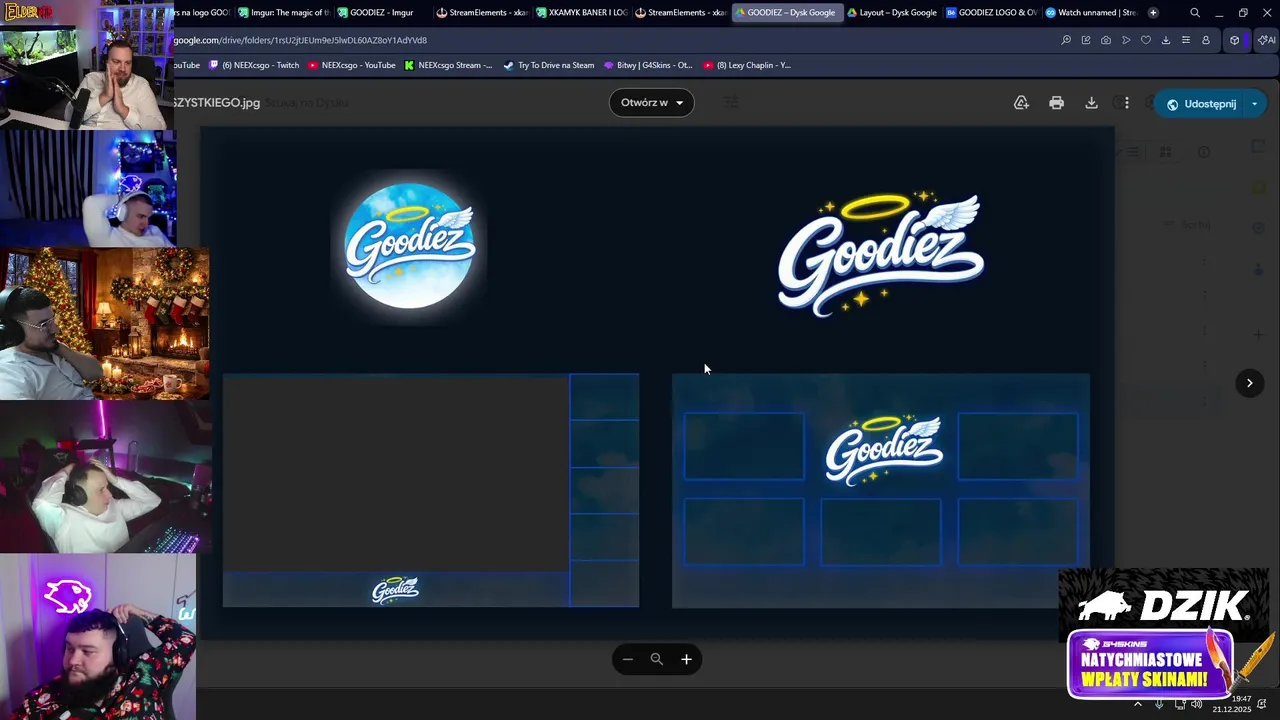The width and height of the screenshot is (1280, 720).
Task: Click the round Goodiez logo in preview
Action: [410, 246]
